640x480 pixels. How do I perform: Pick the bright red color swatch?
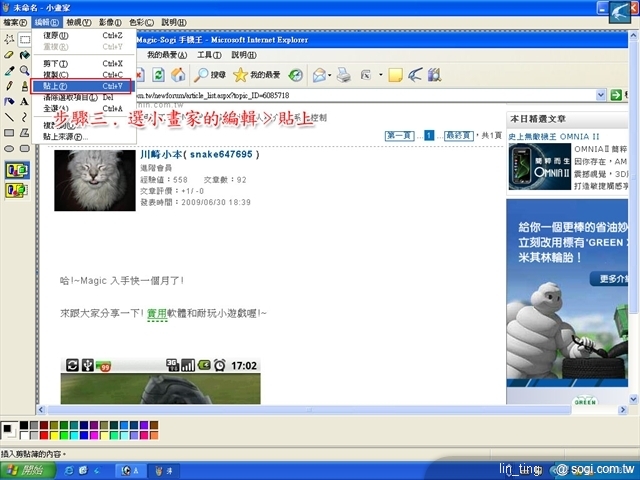tap(44, 436)
